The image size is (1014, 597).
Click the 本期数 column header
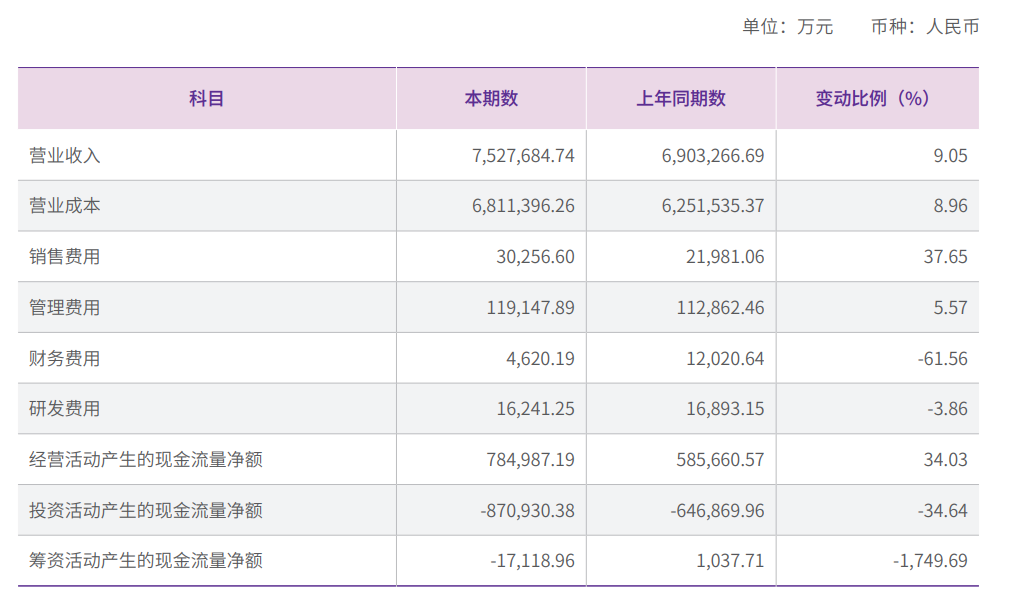[x=491, y=98]
